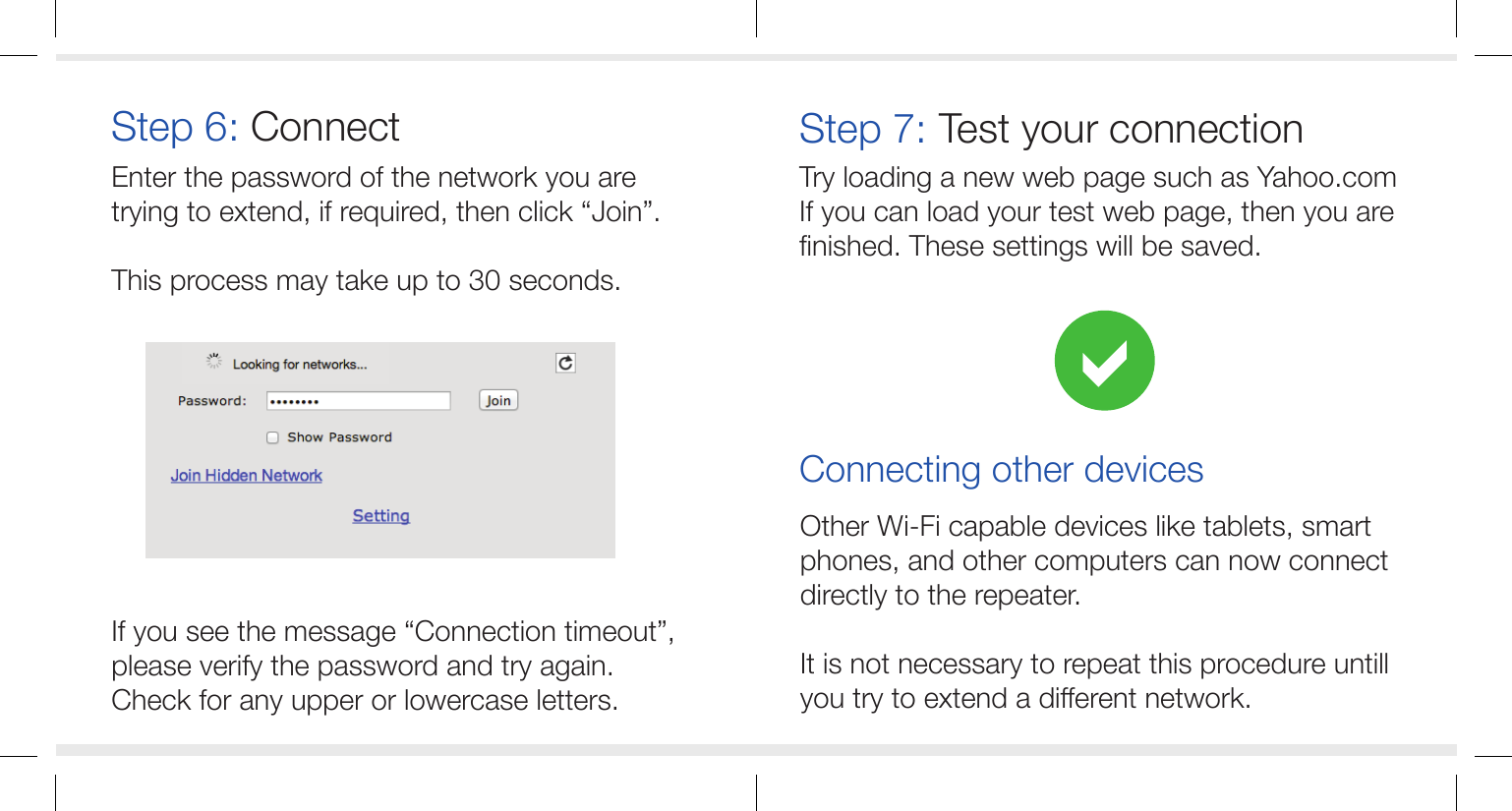Open the Join Hidden Network link
This screenshot has width=1512, height=811.
tap(247, 475)
